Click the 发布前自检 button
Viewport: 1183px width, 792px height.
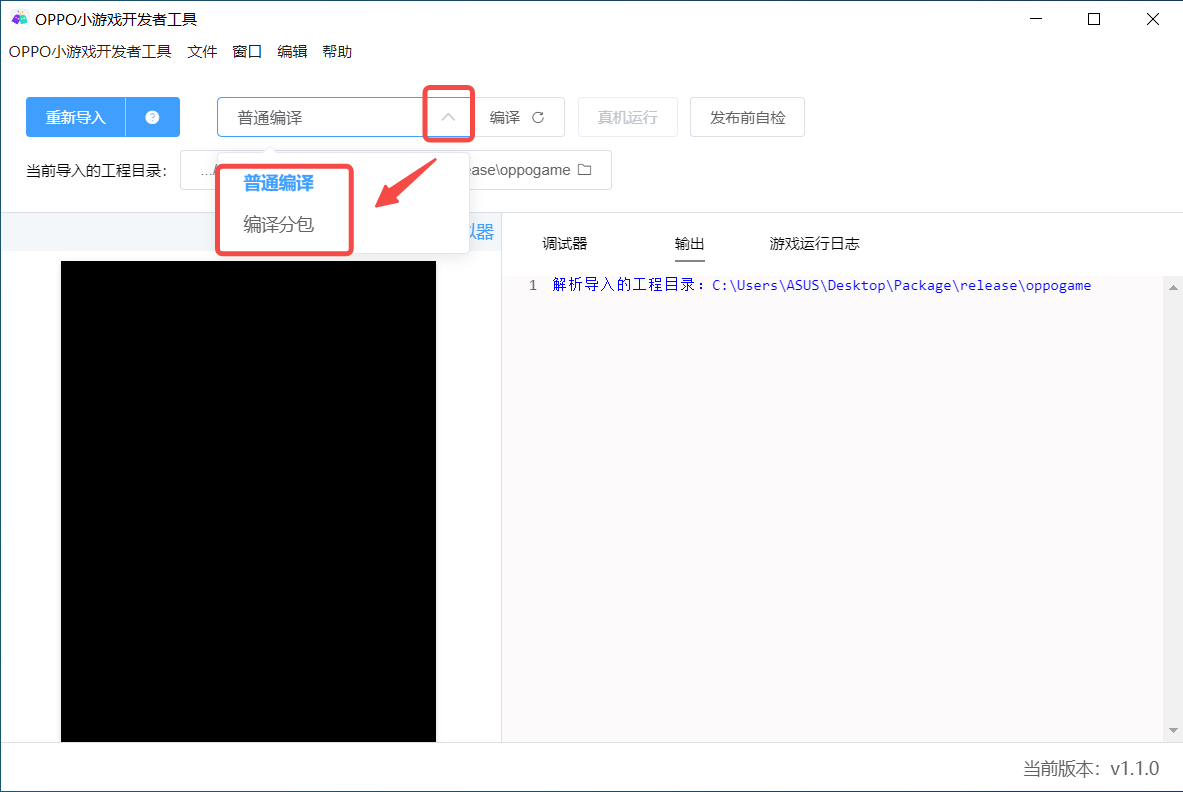[747, 117]
